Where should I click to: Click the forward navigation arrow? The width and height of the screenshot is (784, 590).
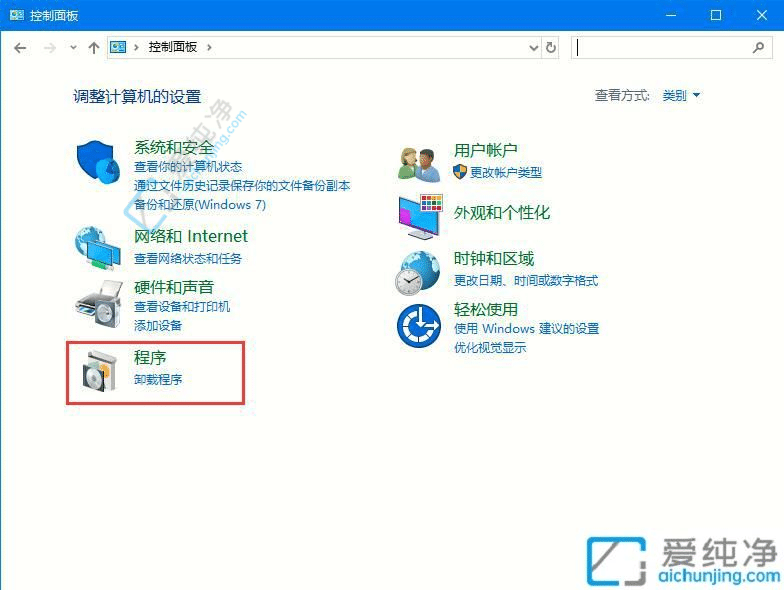50,48
